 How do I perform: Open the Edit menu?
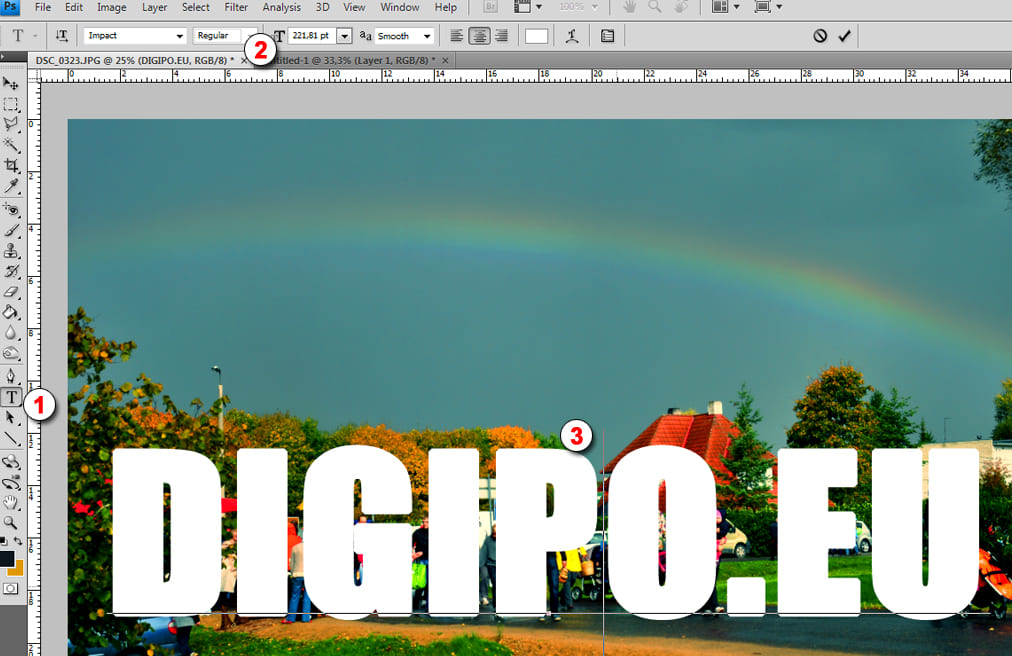(x=74, y=7)
